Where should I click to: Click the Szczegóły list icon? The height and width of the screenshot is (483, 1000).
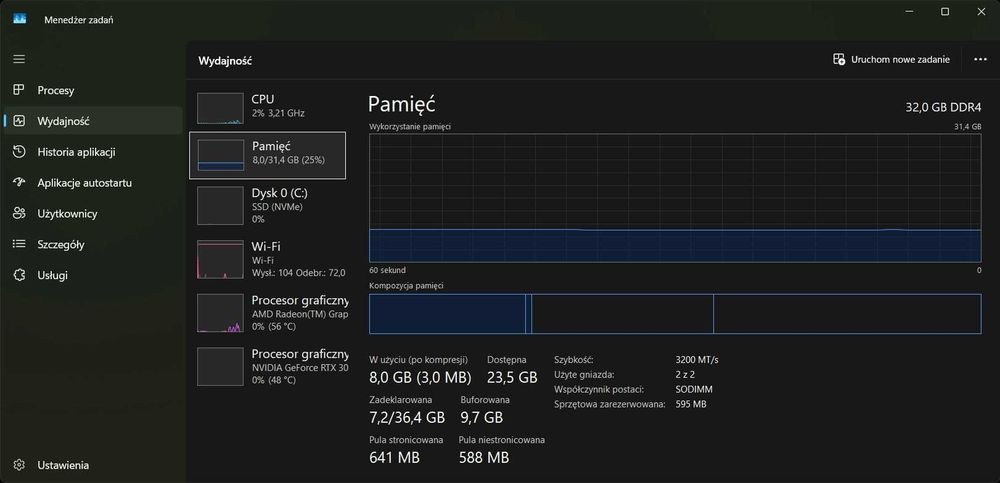[19, 244]
